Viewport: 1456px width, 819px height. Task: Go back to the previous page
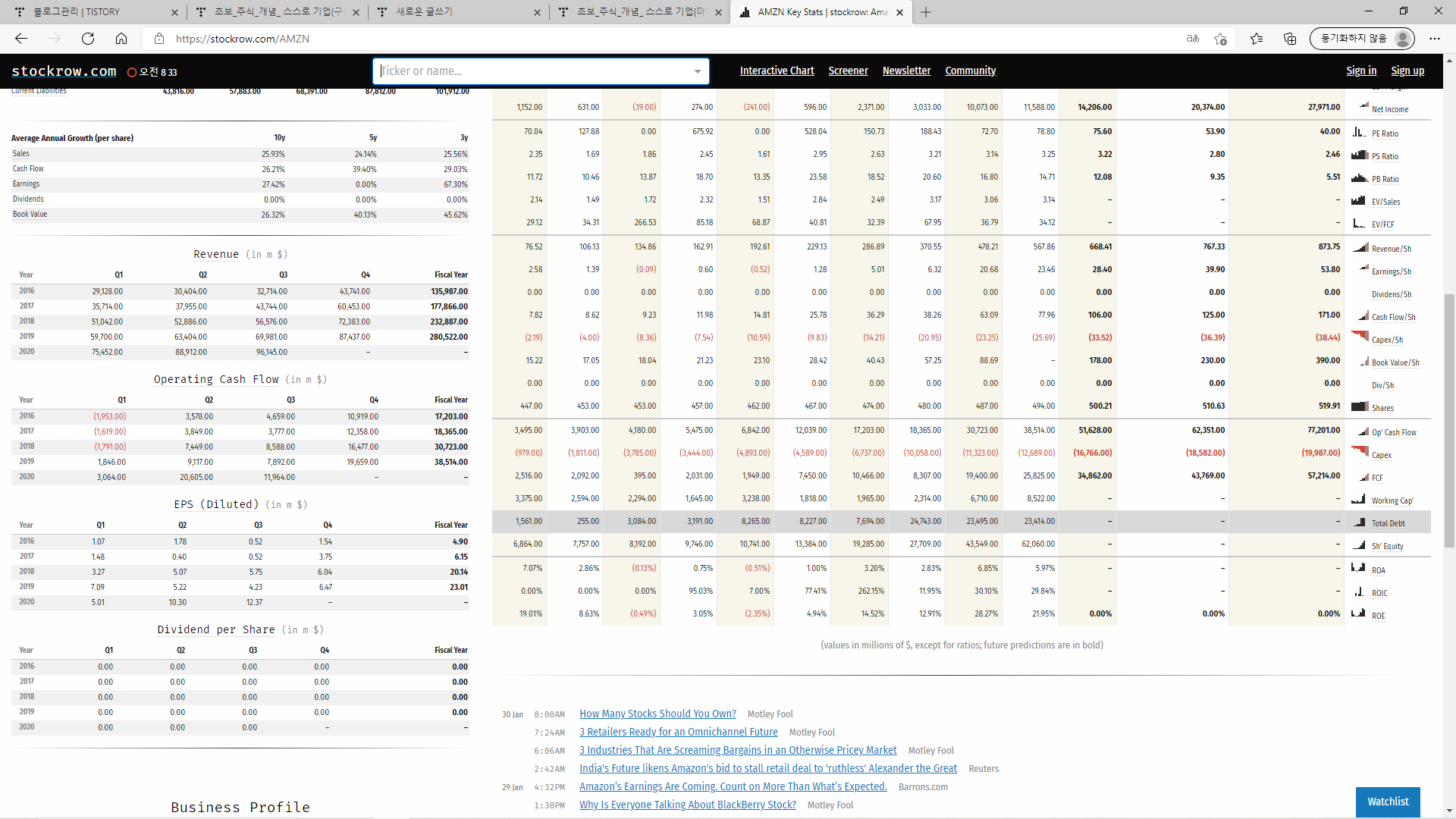tap(21, 39)
